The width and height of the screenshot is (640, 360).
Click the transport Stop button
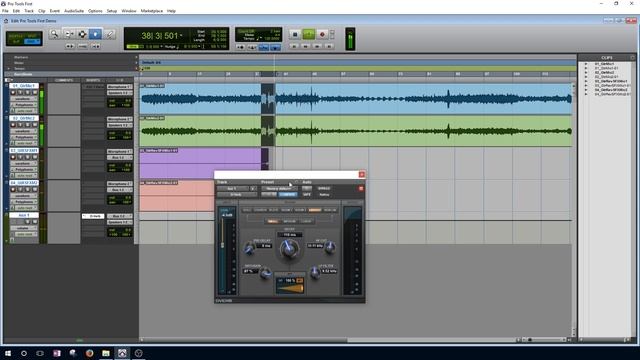point(295,34)
